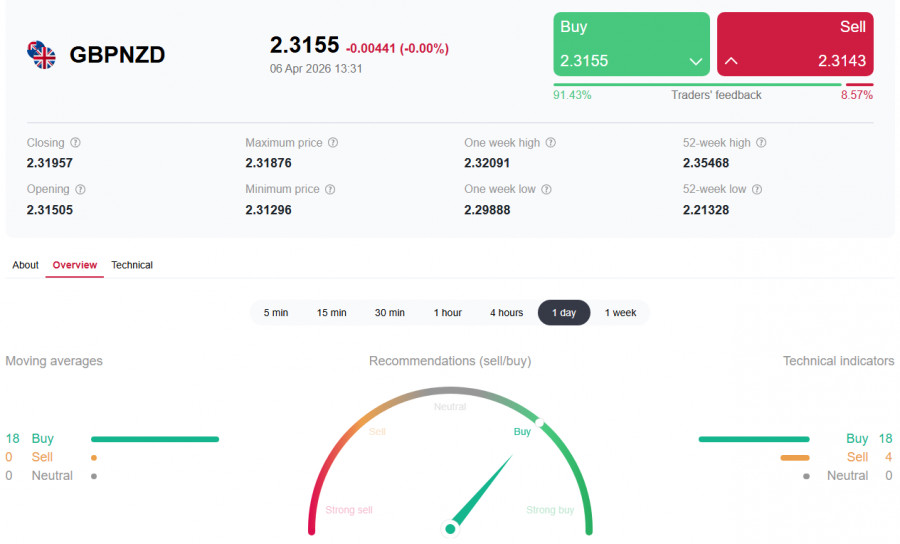Select the 1 week timeframe
The width and height of the screenshot is (900, 544).
tap(620, 313)
